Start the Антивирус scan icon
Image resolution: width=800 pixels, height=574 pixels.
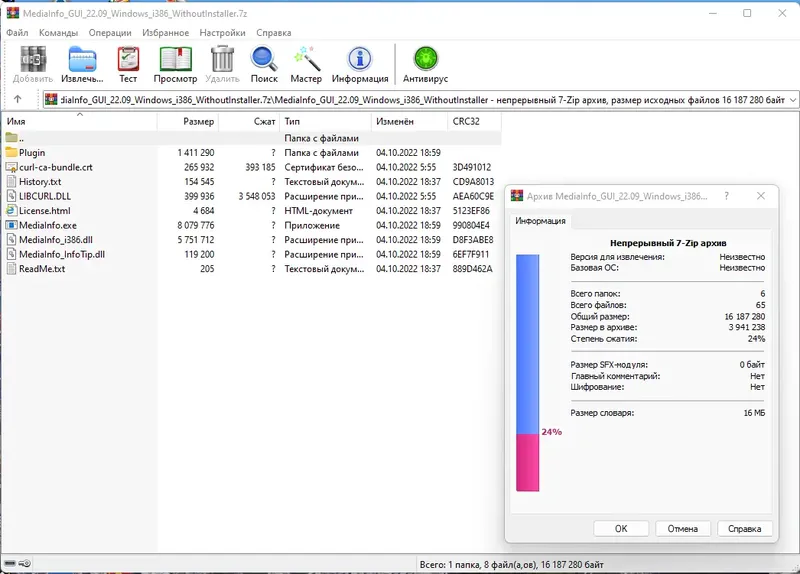[x=426, y=59]
